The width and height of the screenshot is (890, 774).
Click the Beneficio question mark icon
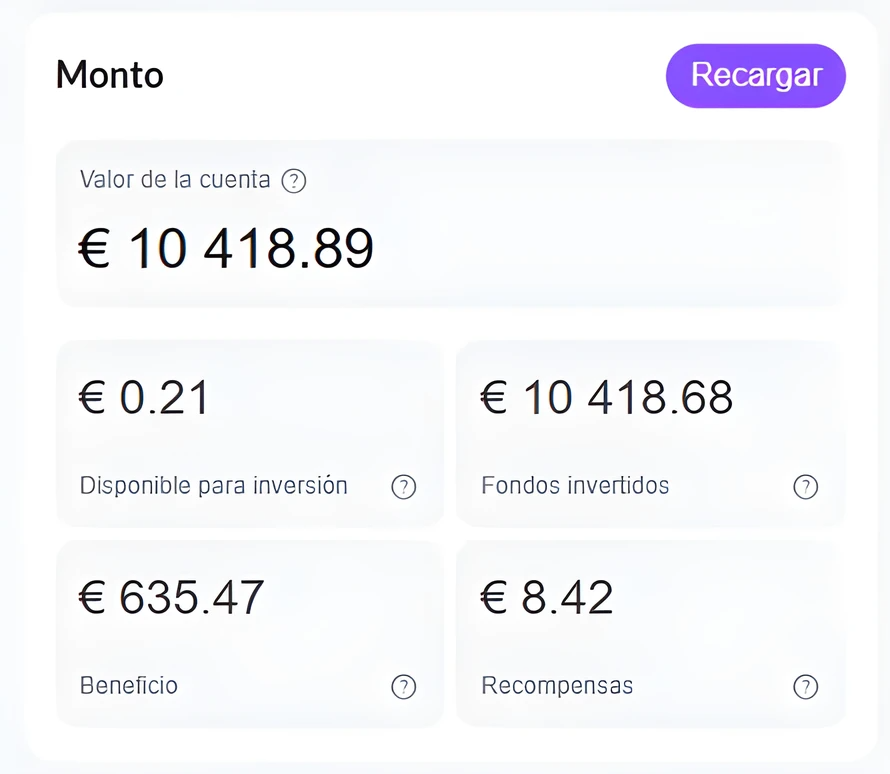(x=403, y=687)
